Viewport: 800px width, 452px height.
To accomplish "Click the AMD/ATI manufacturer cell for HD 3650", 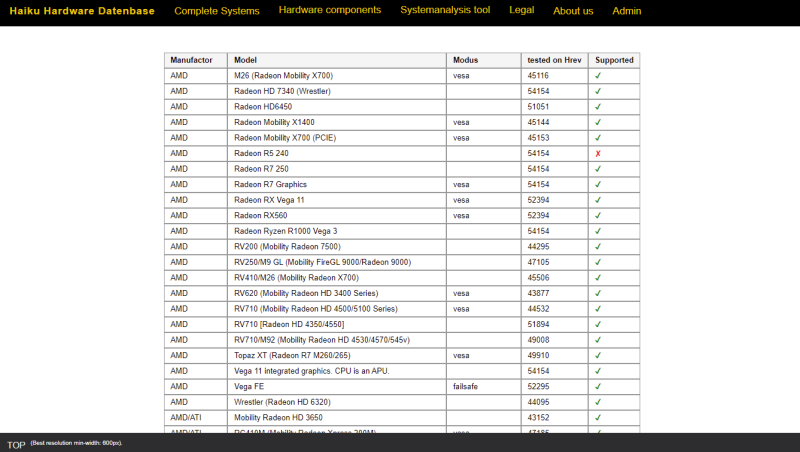I will click(196, 418).
